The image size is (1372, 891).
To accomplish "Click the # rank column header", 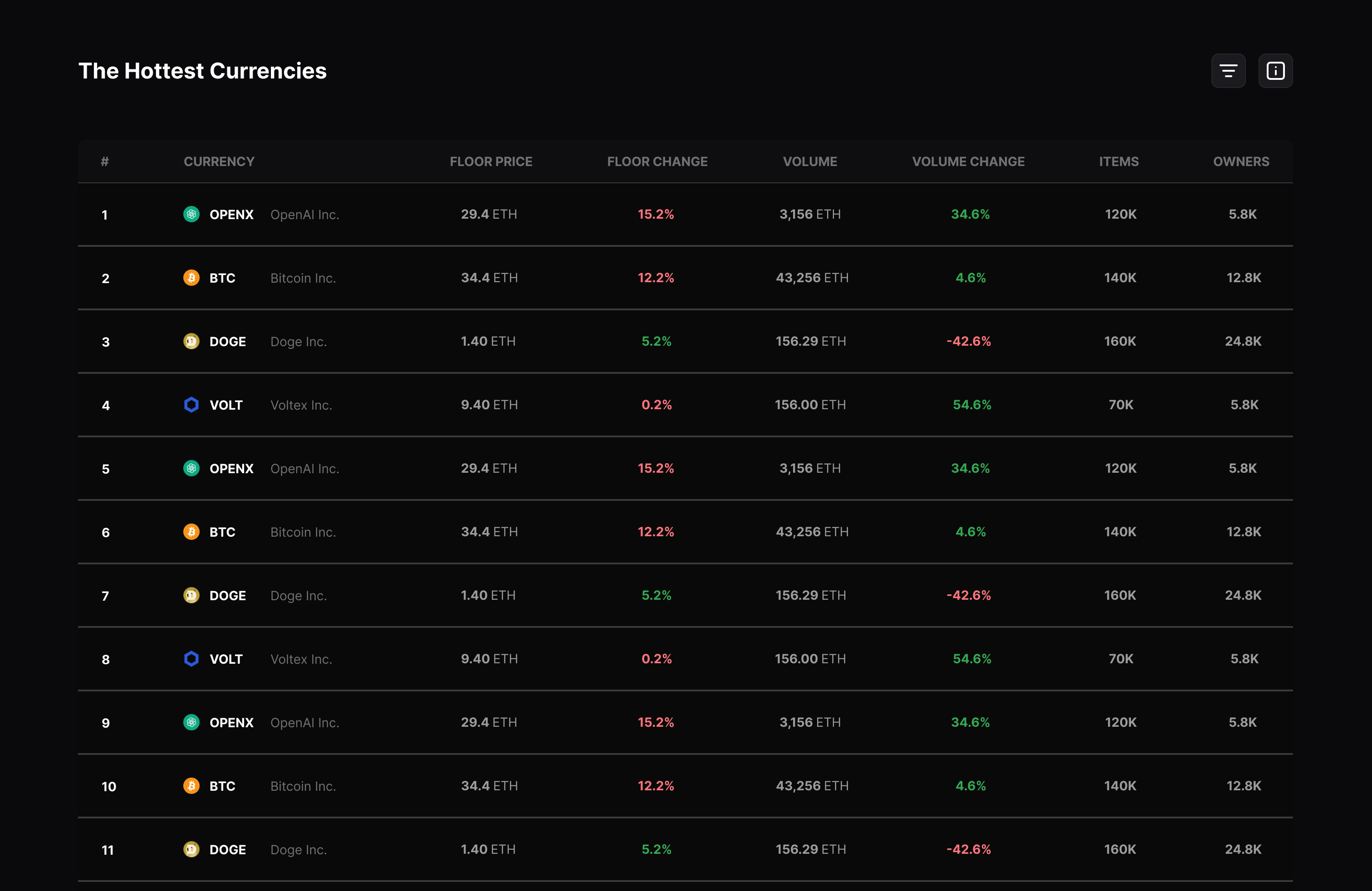I will pos(105,162).
